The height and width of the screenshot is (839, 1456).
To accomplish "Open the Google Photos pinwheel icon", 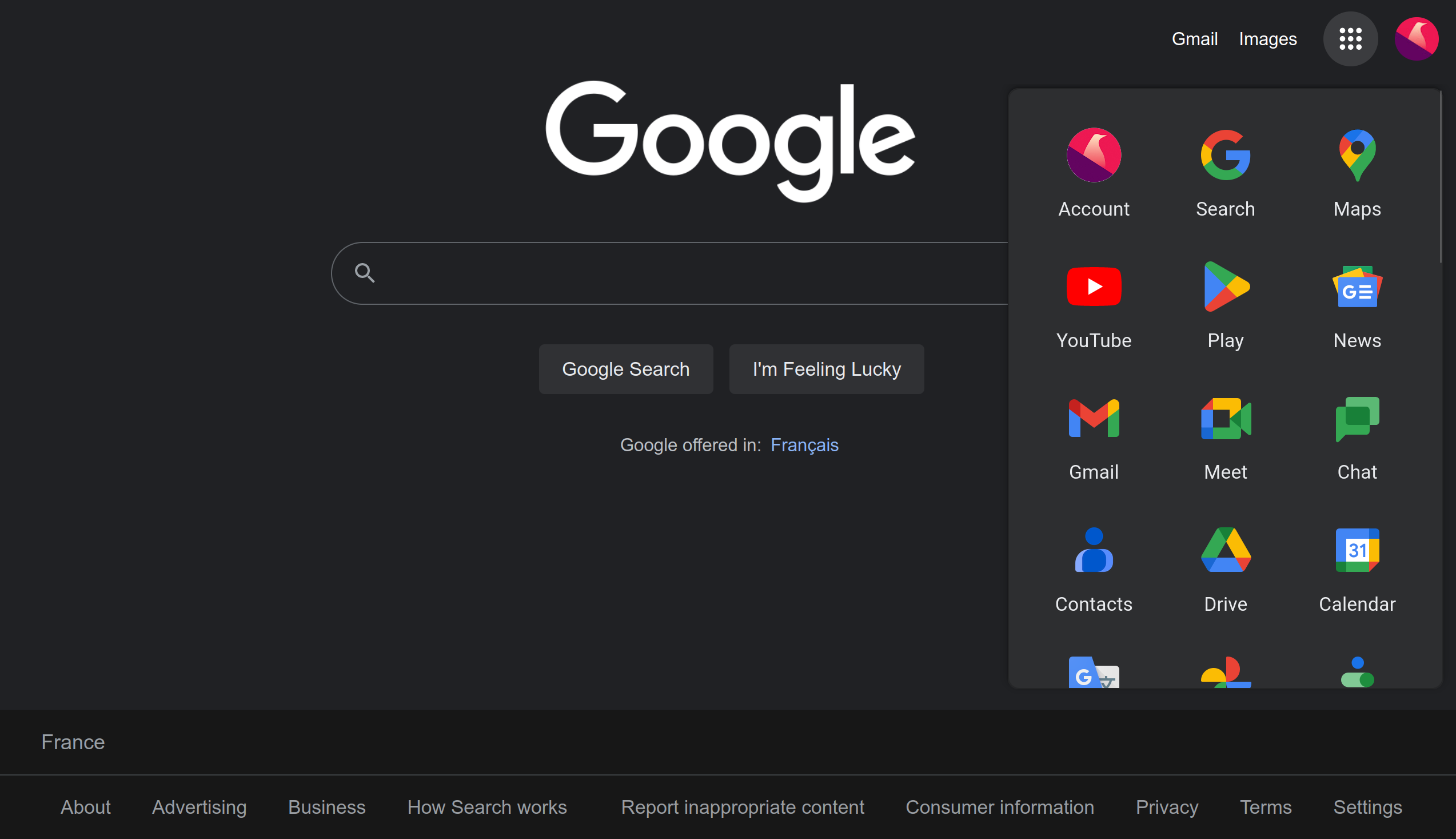I will 1225,671.
